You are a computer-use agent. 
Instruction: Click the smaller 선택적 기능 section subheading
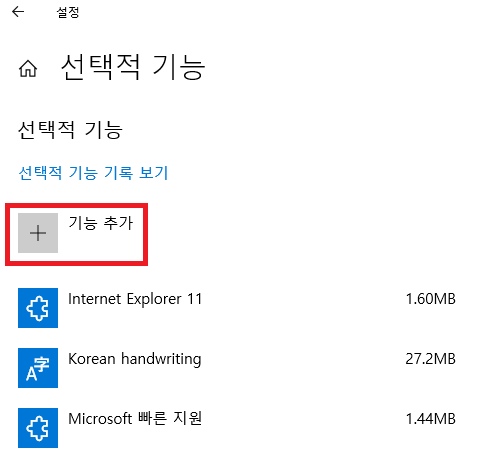click(70, 130)
